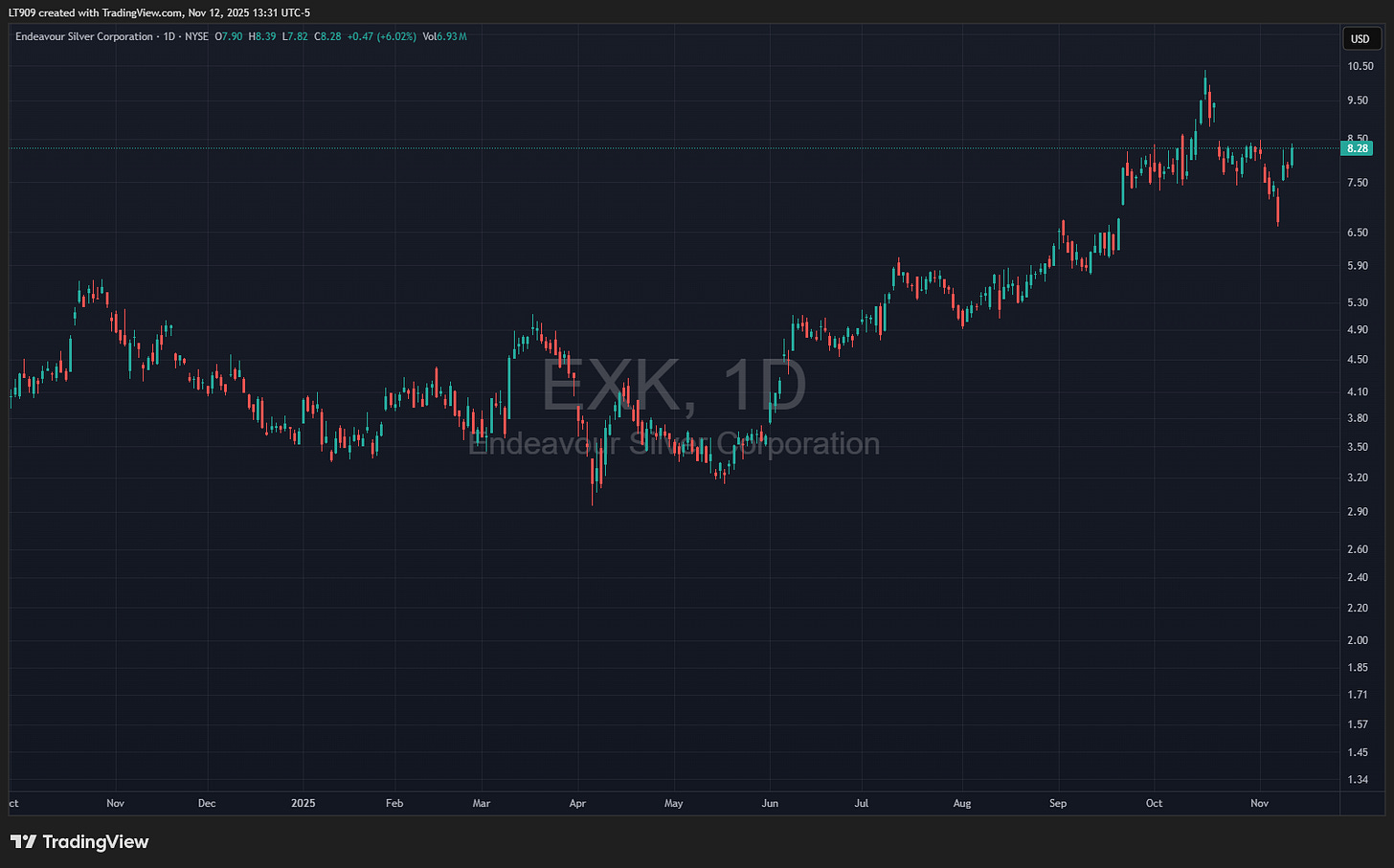Click the Jun label on the time axis
Viewport: 1394px width, 868px height.
coord(770,803)
